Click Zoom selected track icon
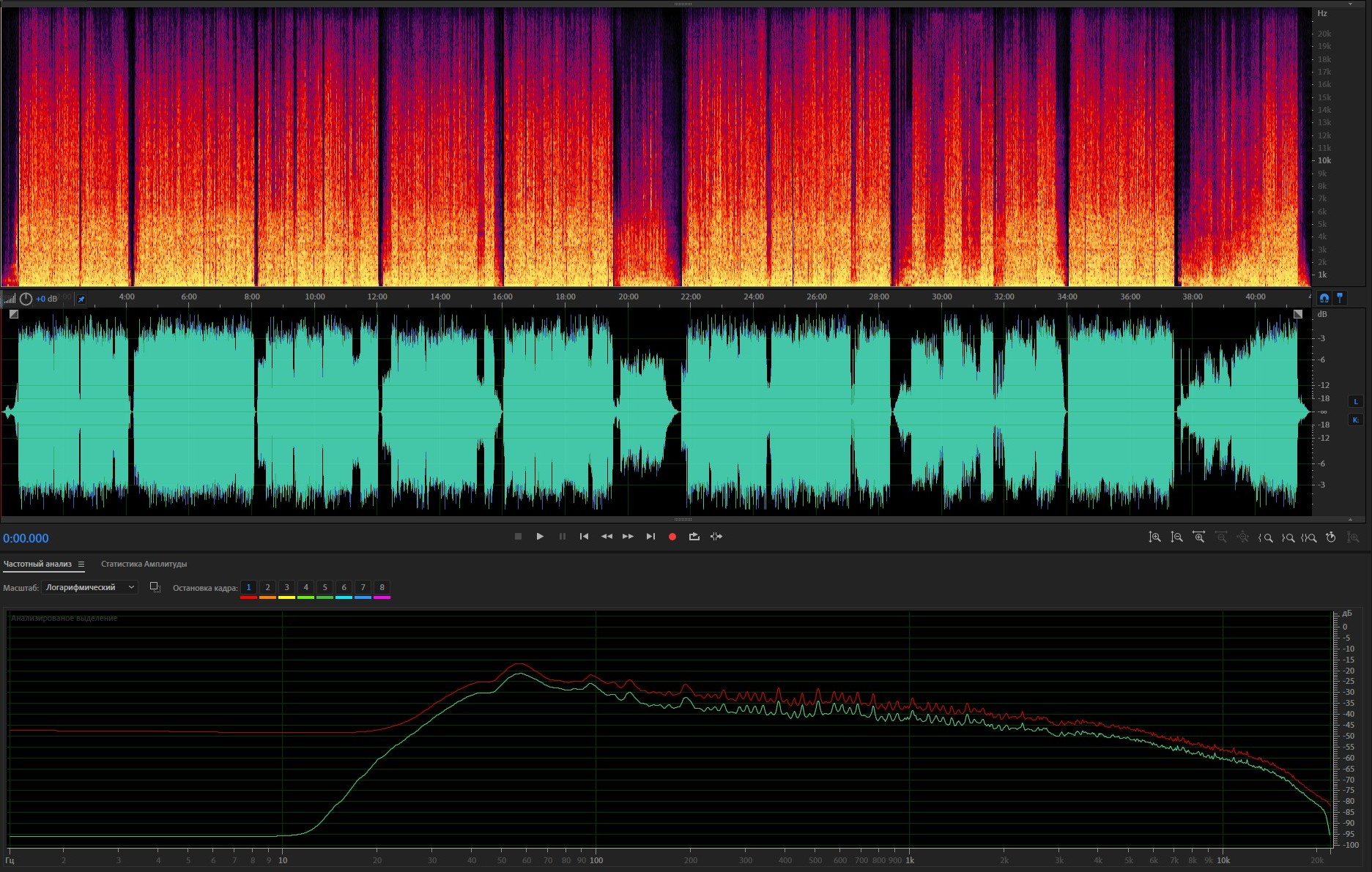This screenshot has height=872, width=1372. click(1353, 537)
